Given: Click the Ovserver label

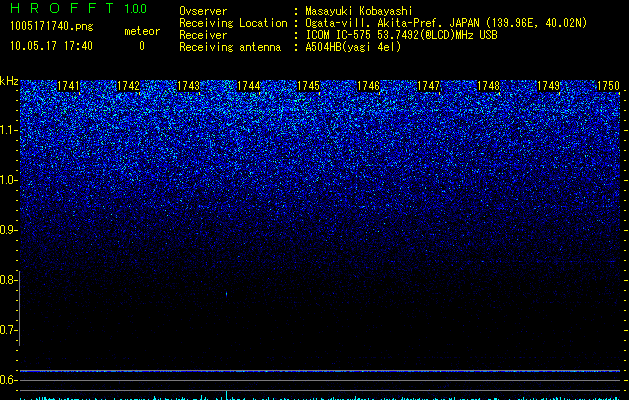Looking at the screenshot, I should [x=203, y=11].
